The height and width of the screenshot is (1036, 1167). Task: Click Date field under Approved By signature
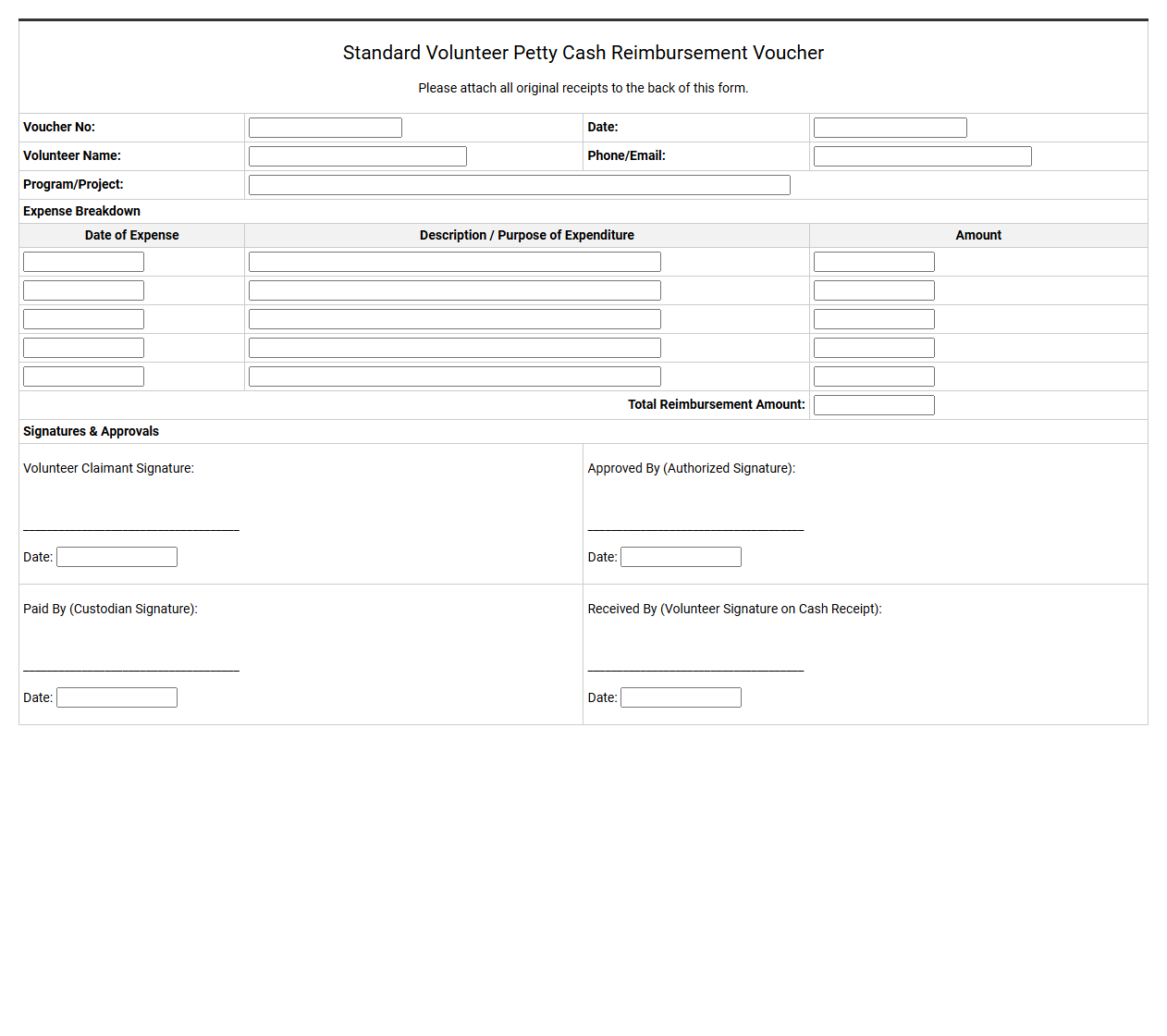[681, 557]
